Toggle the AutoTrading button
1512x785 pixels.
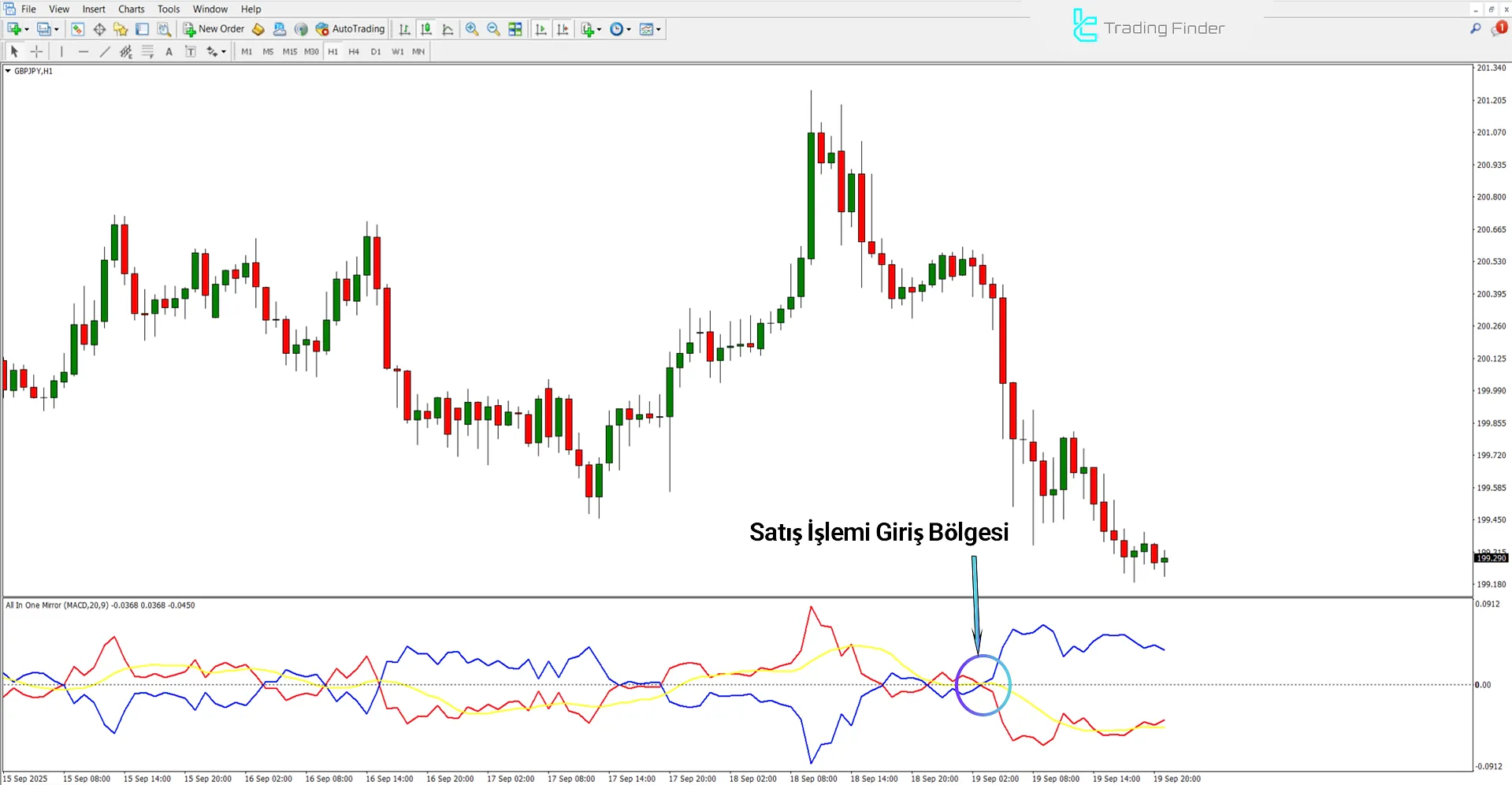tap(350, 29)
